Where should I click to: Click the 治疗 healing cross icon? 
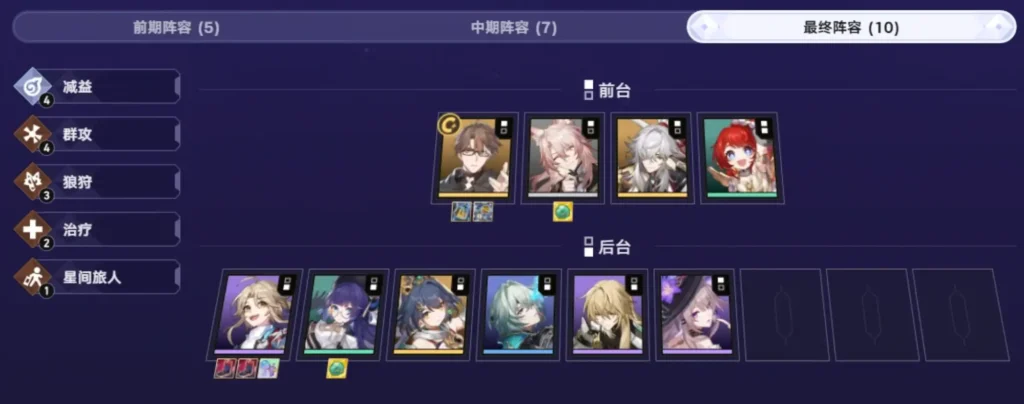32,230
